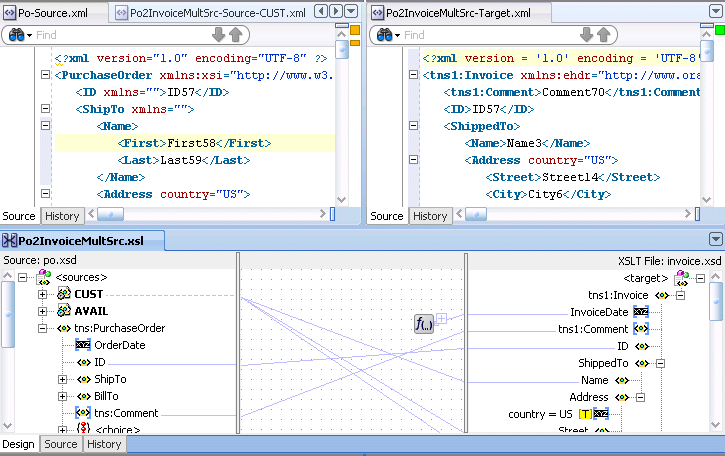Collapse the tns:PurchaseOrder node
Viewport: 725px width, 456px height.
(42, 328)
